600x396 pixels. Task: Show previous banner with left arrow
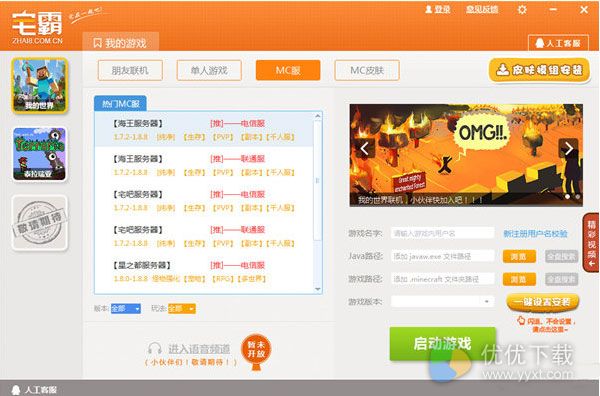click(364, 148)
